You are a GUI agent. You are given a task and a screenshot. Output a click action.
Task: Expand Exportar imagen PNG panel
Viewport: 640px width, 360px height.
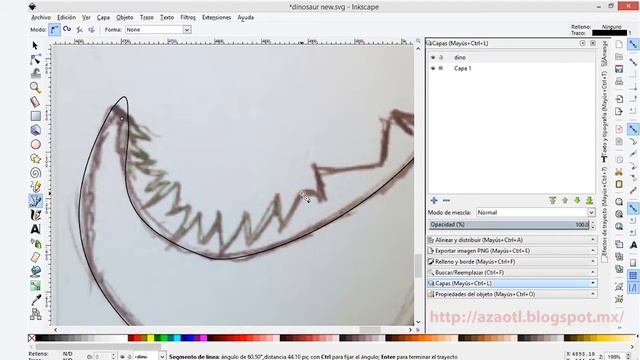click(x=512, y=251)
